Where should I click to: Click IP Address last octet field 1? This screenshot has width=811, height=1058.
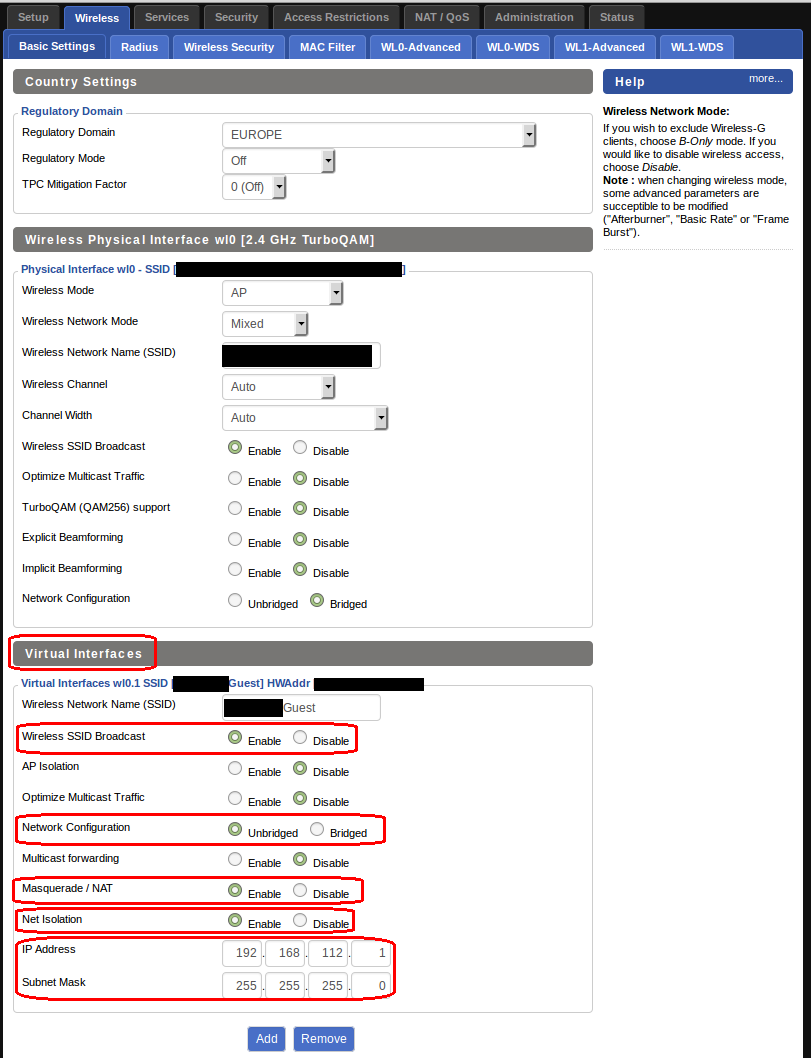371,953
